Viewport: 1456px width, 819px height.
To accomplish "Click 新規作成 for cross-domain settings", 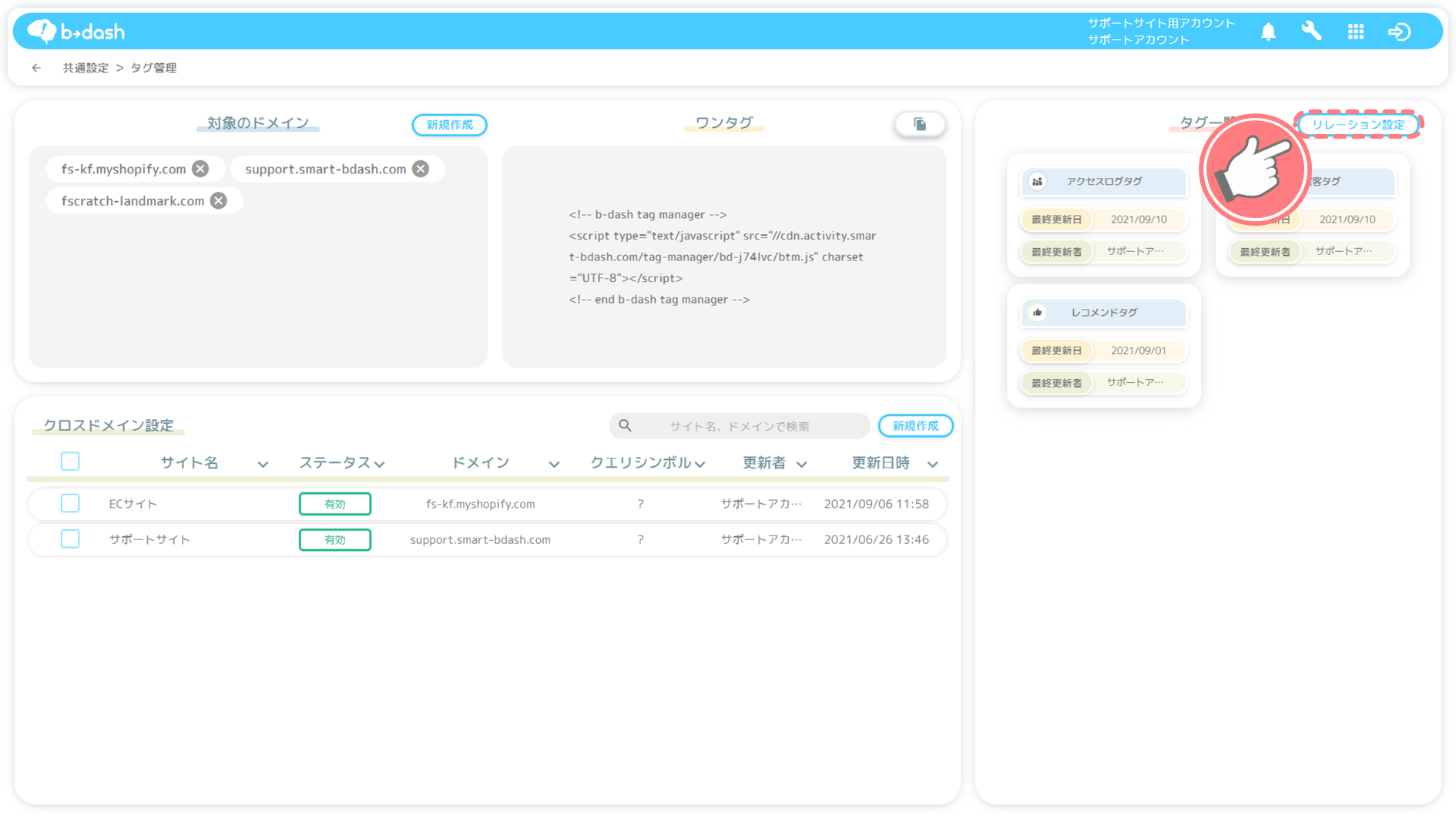I will pos(915,425).
